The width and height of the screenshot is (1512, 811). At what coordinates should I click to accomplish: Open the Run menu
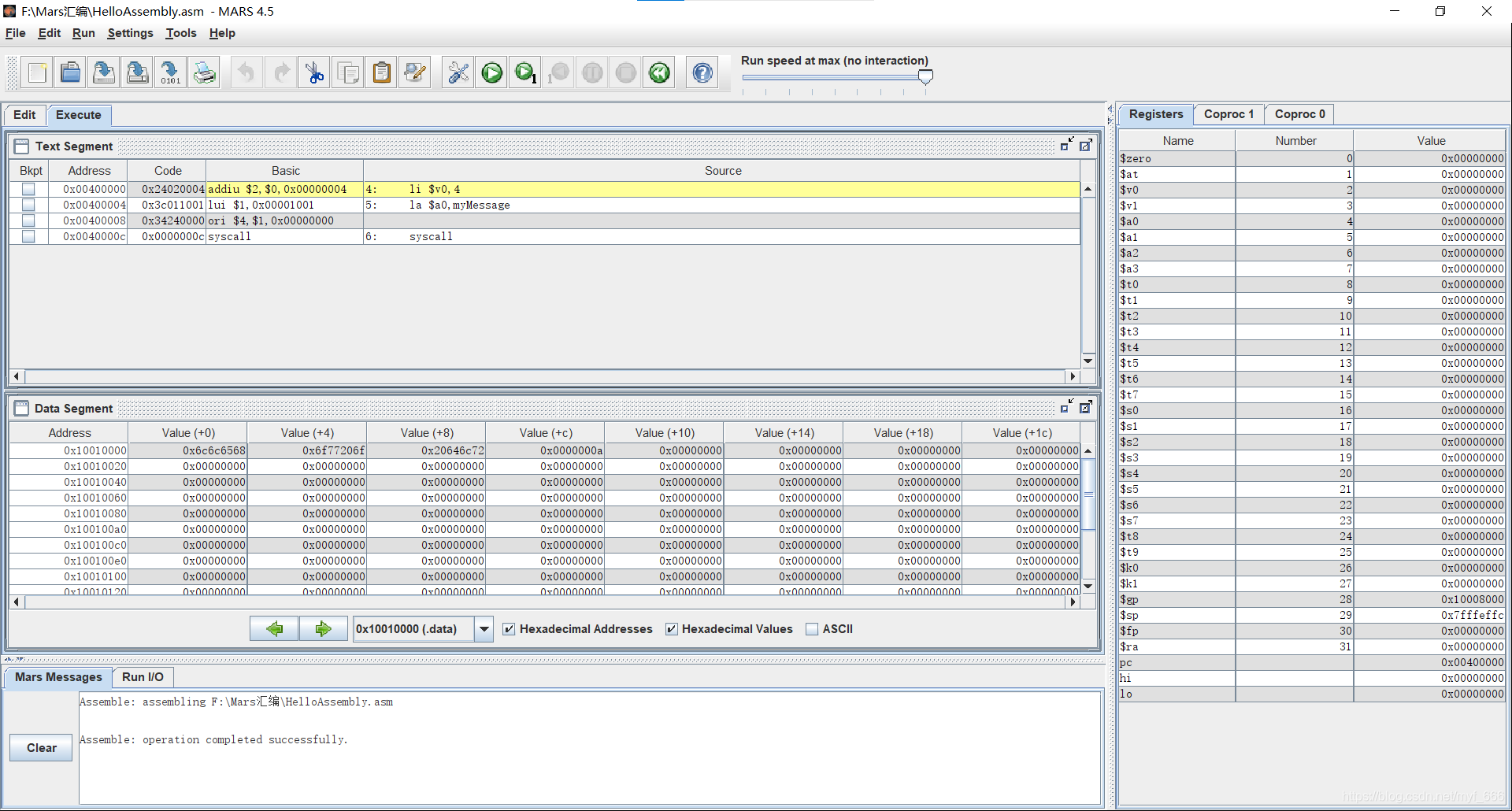pos(83,33)
